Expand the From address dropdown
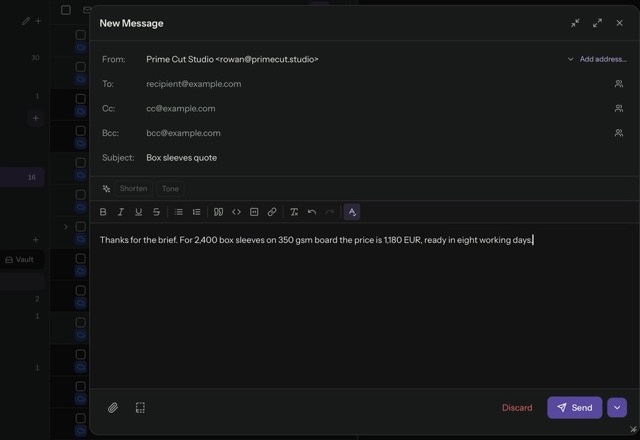640x440 pixels. tap(570, 59)
